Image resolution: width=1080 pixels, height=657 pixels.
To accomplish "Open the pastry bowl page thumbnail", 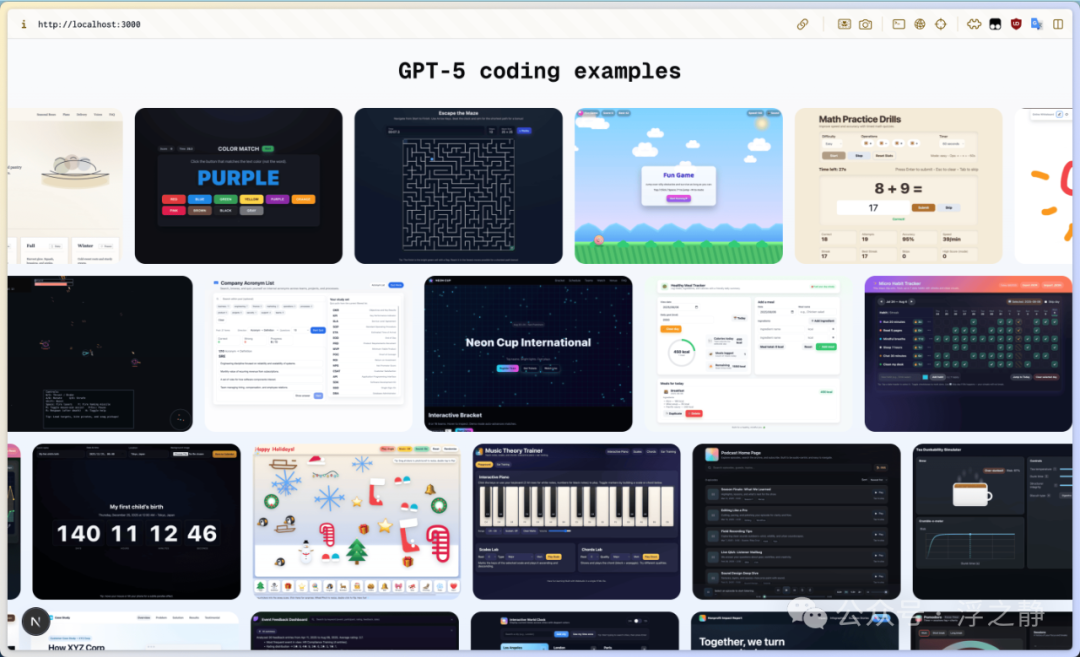I will coord(65,186).
